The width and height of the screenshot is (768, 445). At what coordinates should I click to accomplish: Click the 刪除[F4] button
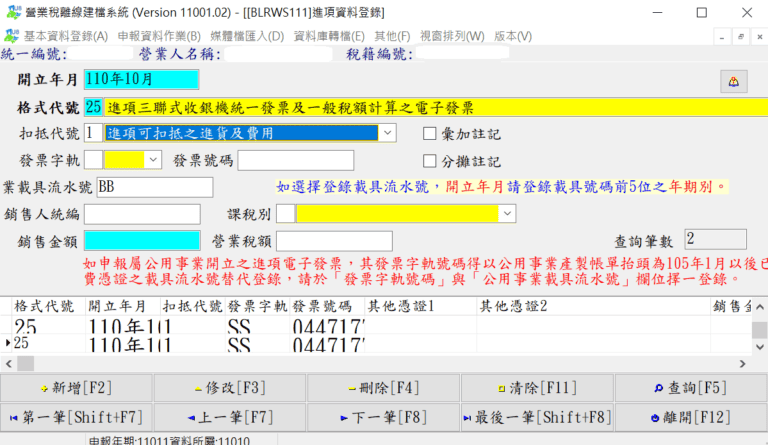pyautogui.click(x=384, y=388)
